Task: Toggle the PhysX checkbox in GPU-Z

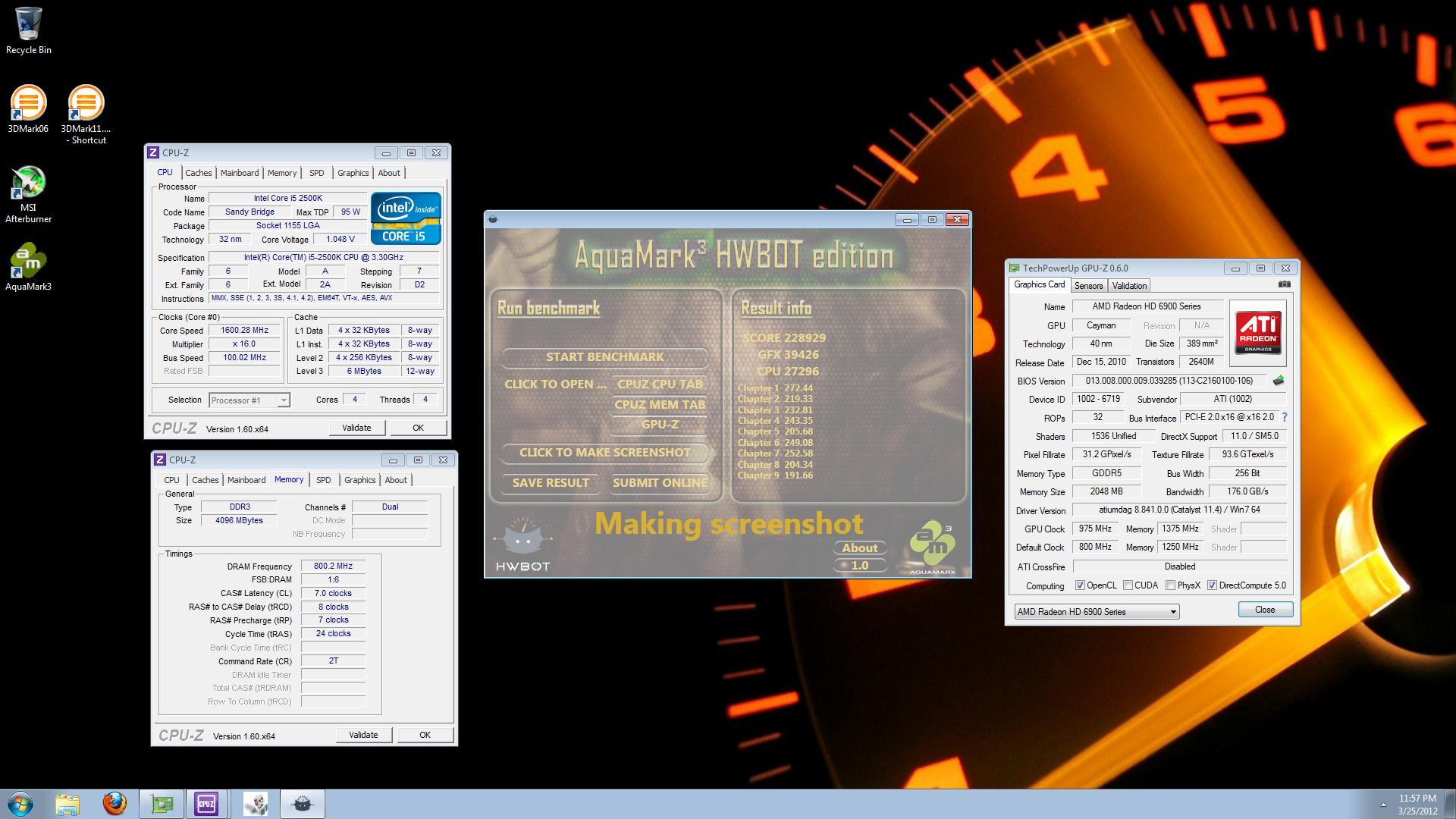Action: coord(1171,585)
